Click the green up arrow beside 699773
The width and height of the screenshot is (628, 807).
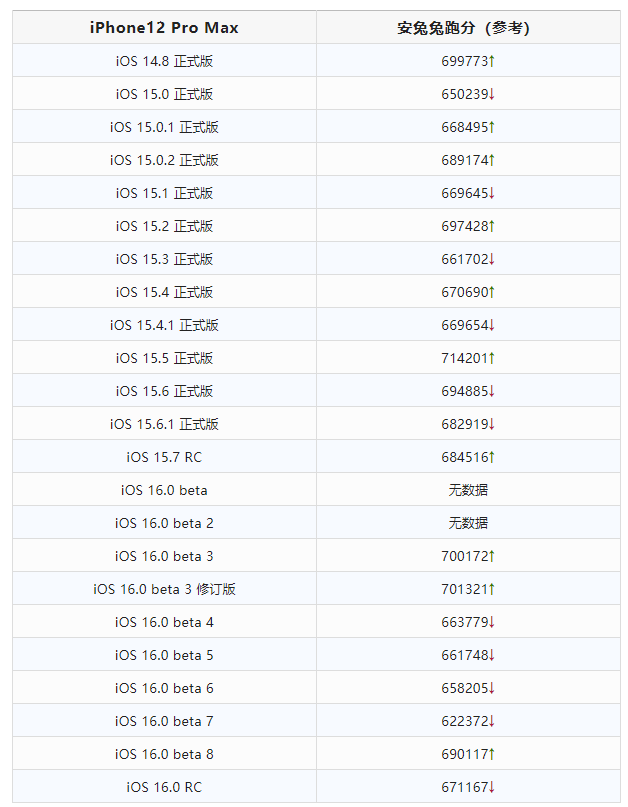492,61
